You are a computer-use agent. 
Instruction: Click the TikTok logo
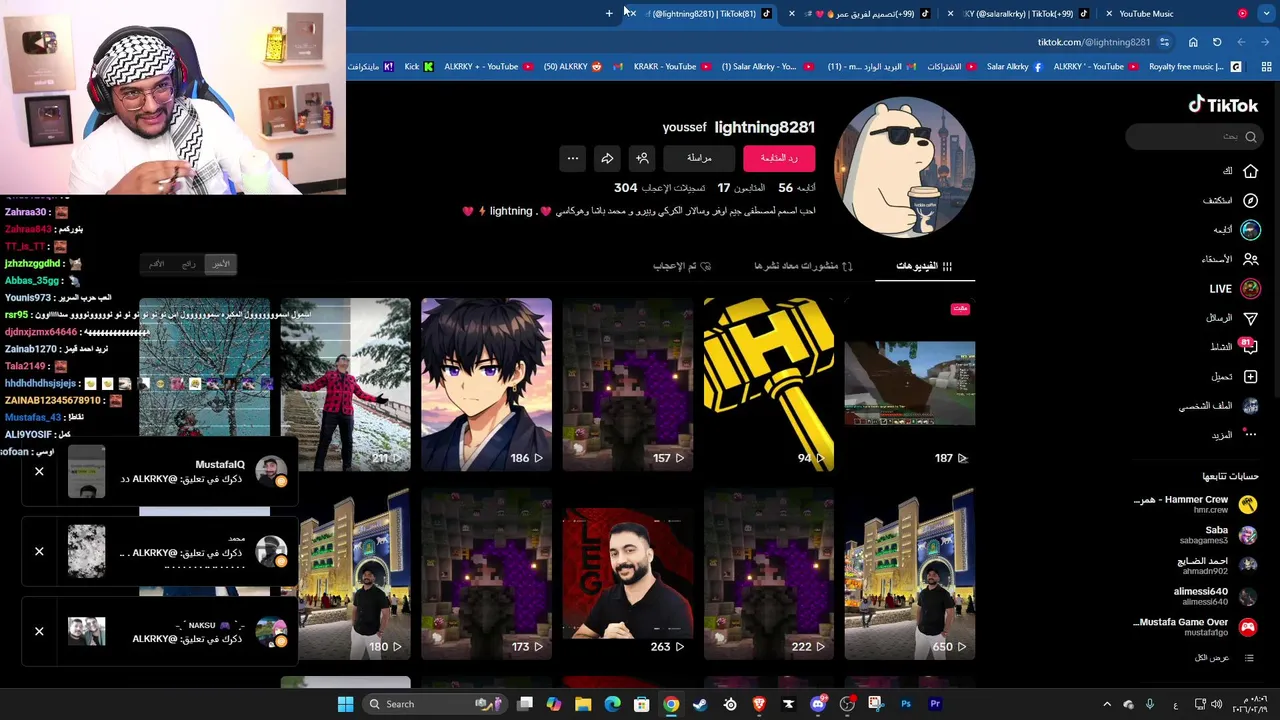[x=1223, y=105]
